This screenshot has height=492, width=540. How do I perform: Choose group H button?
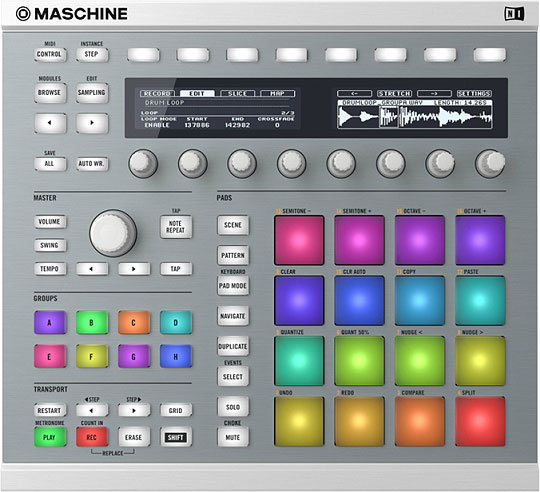176,356
